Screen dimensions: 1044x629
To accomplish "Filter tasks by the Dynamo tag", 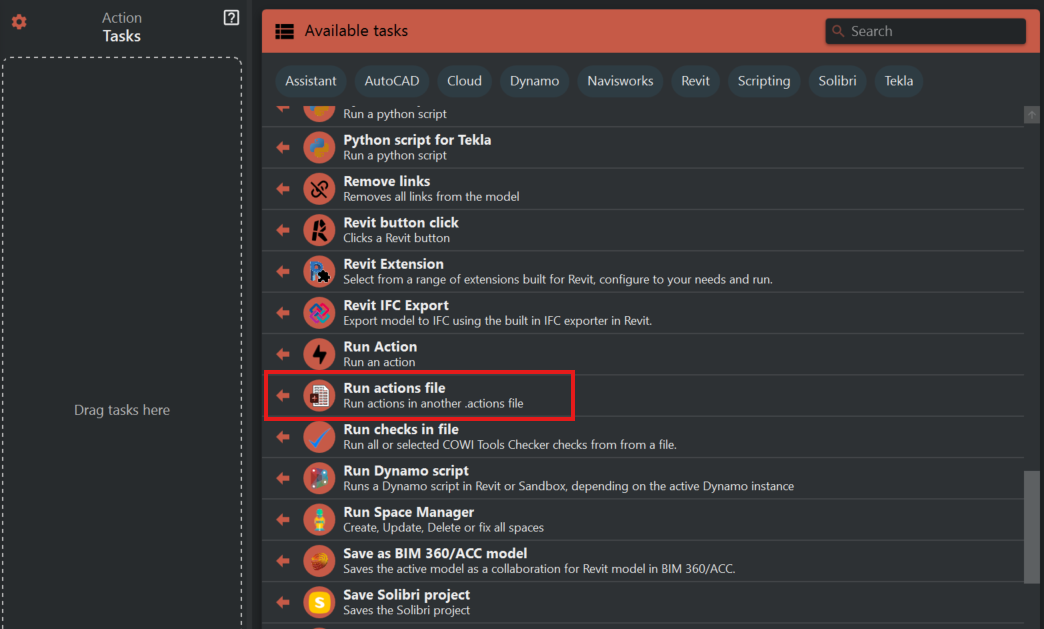I will click(x=534, y=81).
